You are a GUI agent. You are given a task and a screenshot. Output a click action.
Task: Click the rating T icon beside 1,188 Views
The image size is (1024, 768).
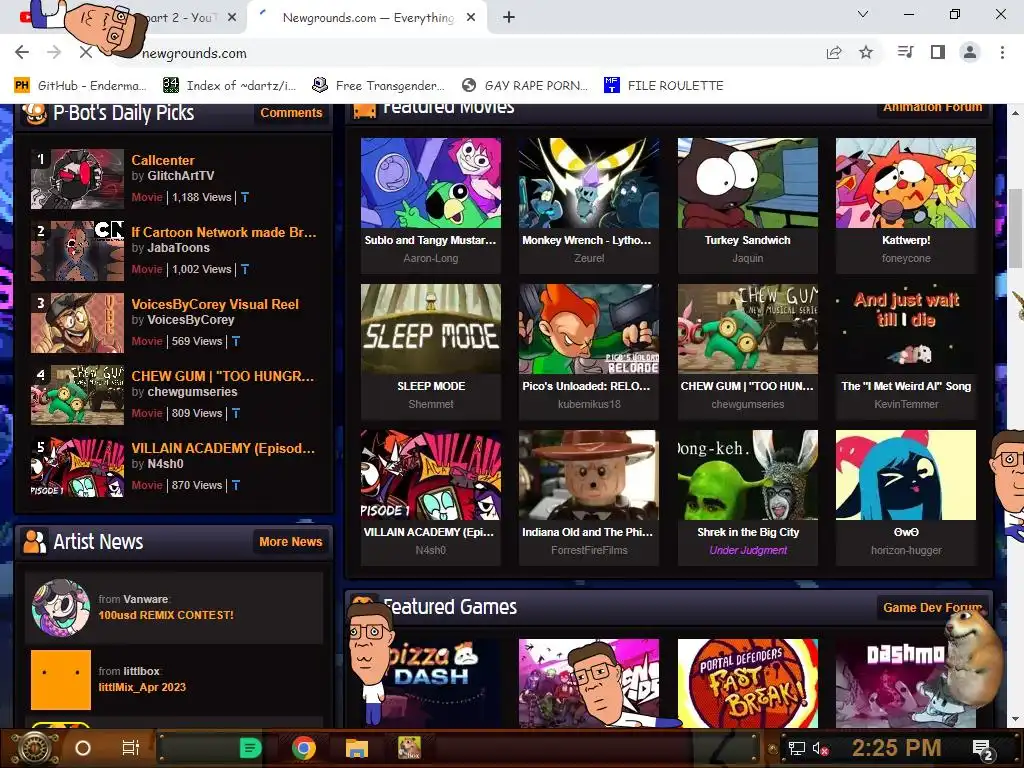coord(245,197)
